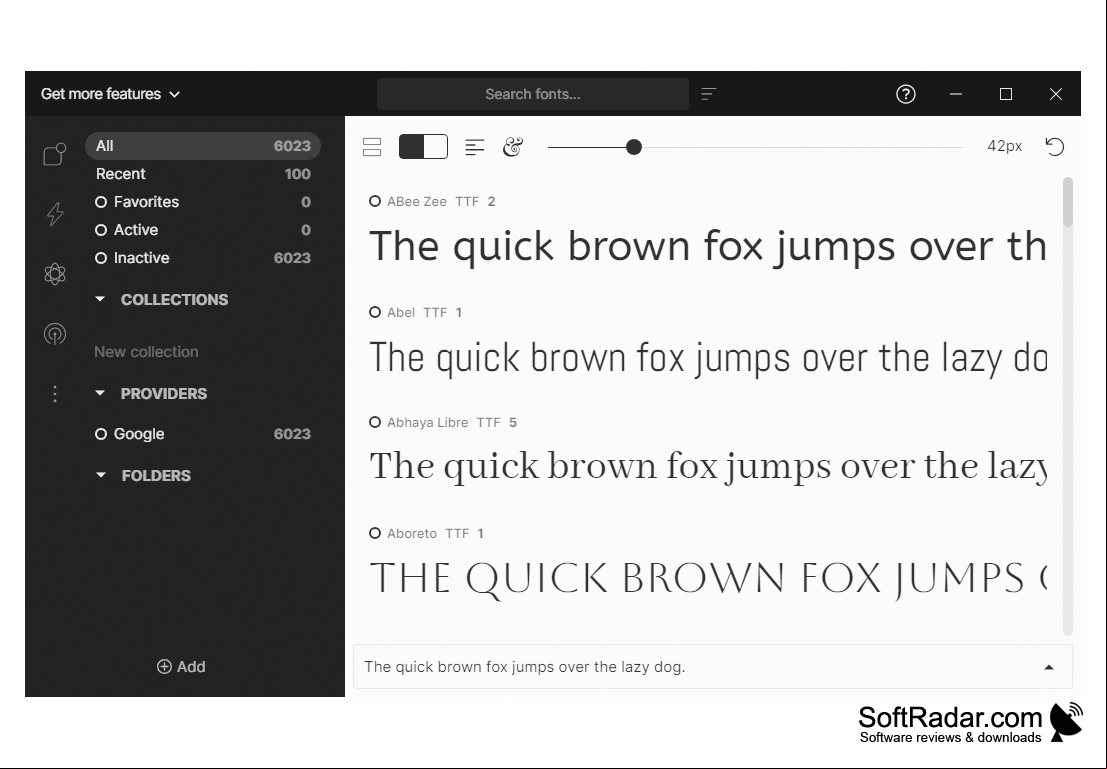Viewport: 1107px width, 769px height.
Task: Select the Aboreto preview text line
Action: [x=708, y=578]
